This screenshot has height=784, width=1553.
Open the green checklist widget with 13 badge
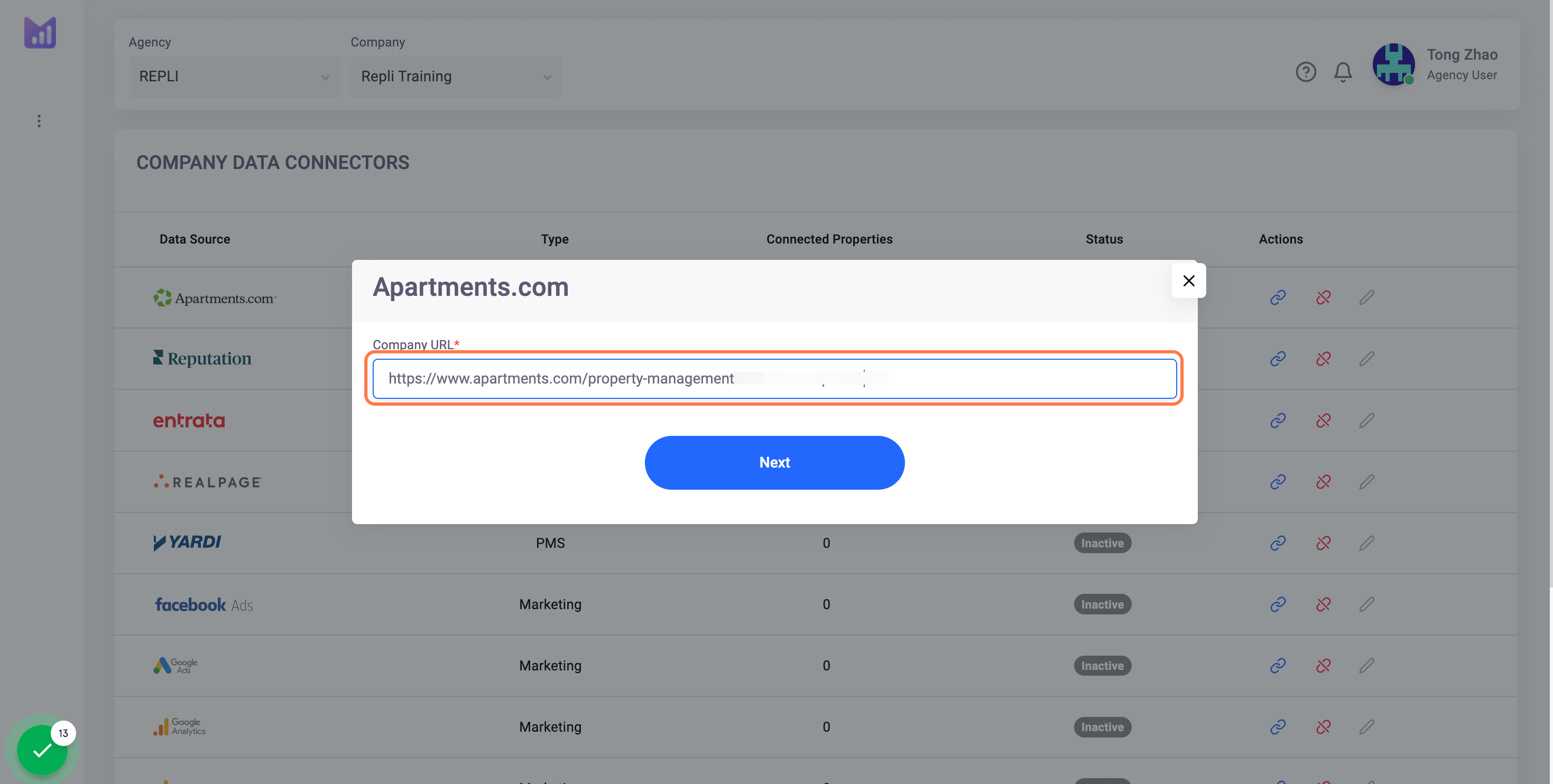(x=42, y=750)
